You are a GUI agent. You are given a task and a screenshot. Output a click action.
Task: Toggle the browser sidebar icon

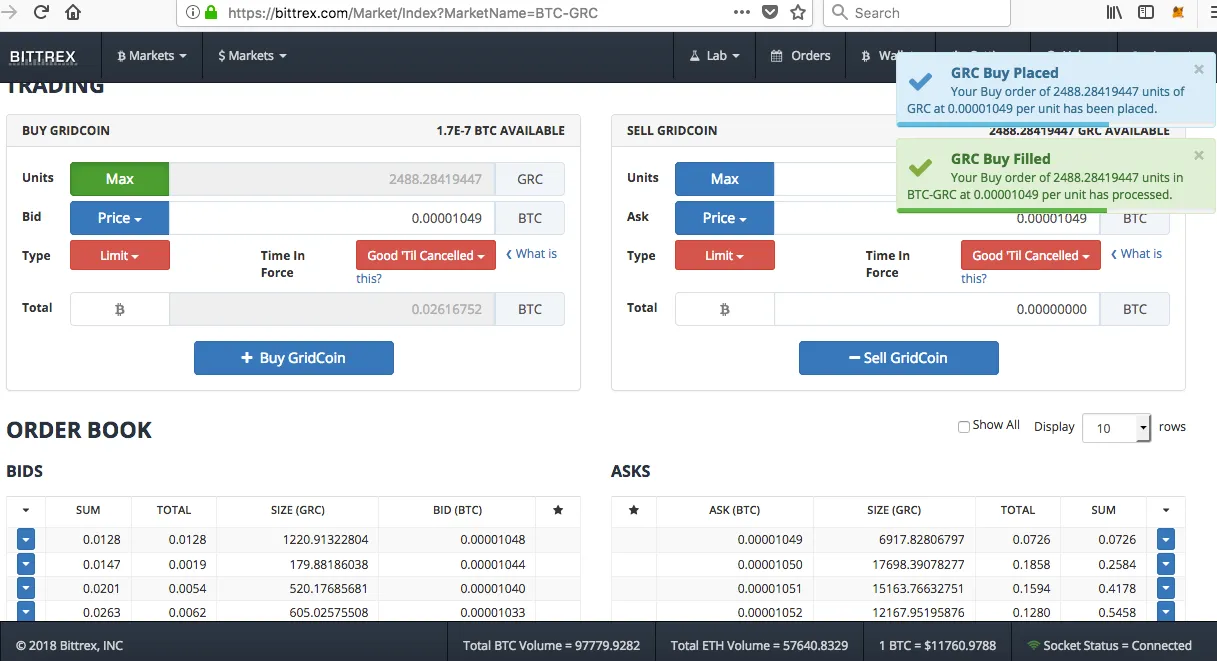pyautogui.click(x=1146, y=13)
